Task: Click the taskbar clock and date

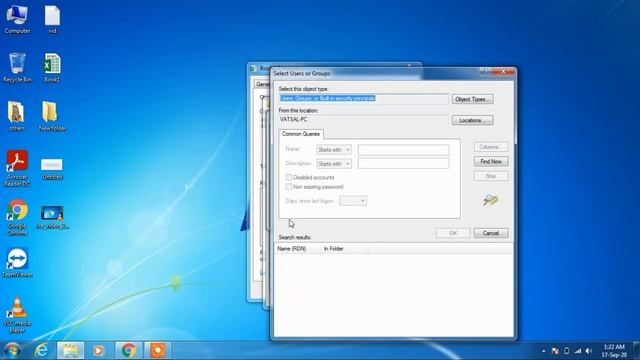Action: pos(614,351)
